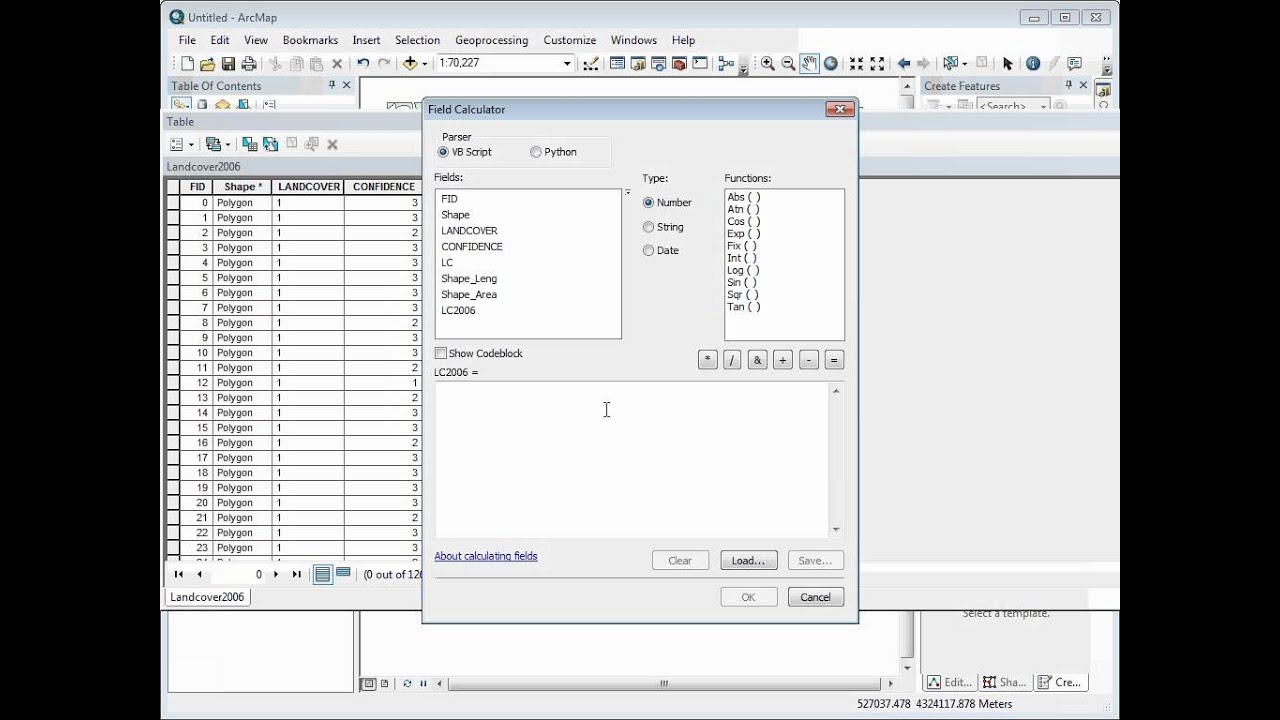Open a map document with the folder icon

click(x=207, y=64)
